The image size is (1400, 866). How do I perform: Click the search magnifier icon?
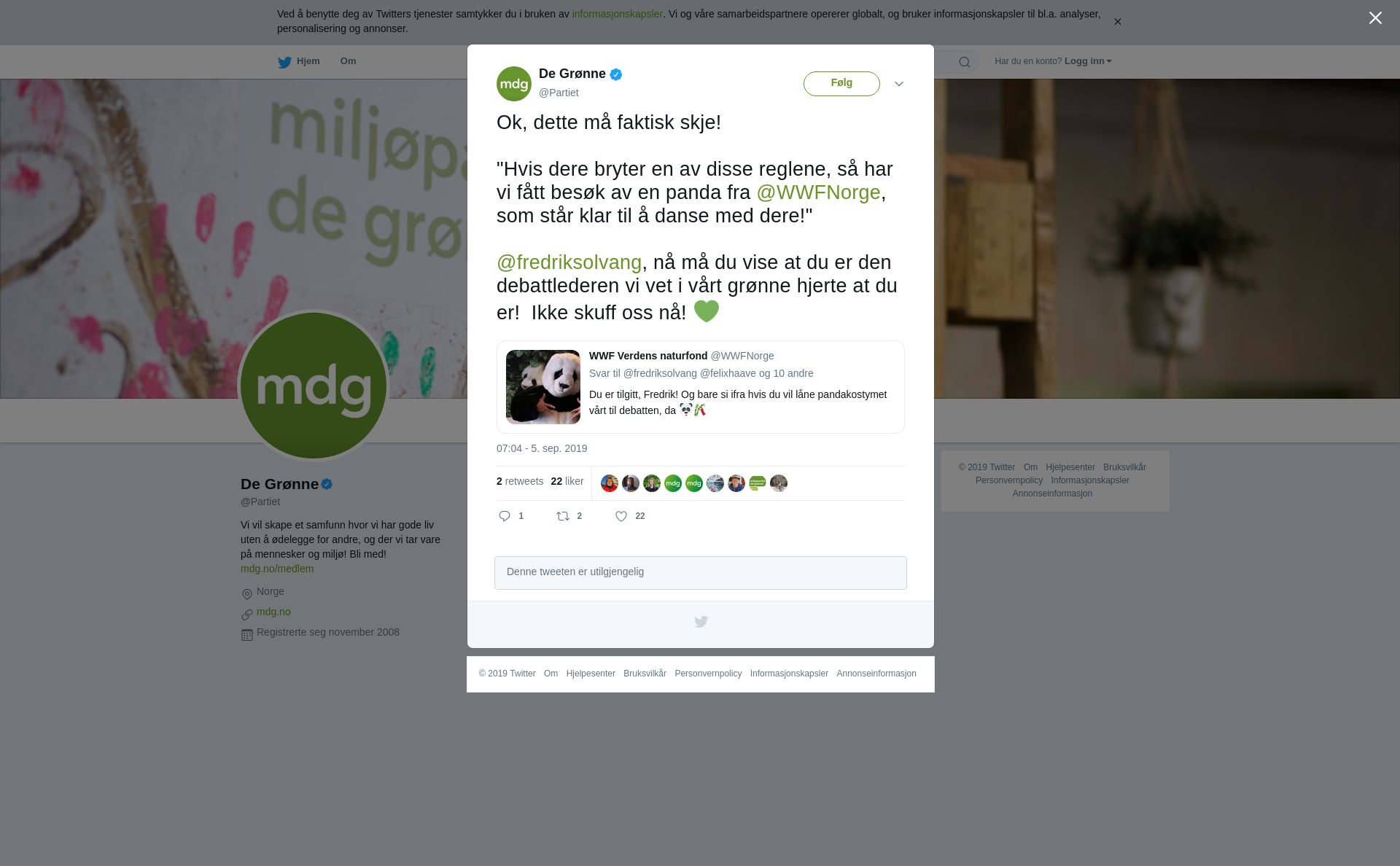pyautogui.click(x=965, y=62)
